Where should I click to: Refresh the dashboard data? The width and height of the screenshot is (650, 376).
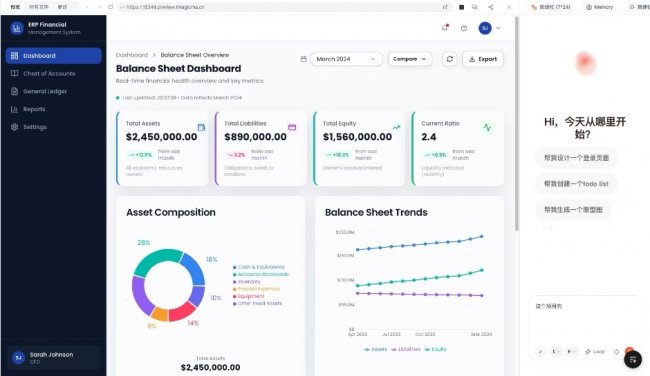[450, 59]
